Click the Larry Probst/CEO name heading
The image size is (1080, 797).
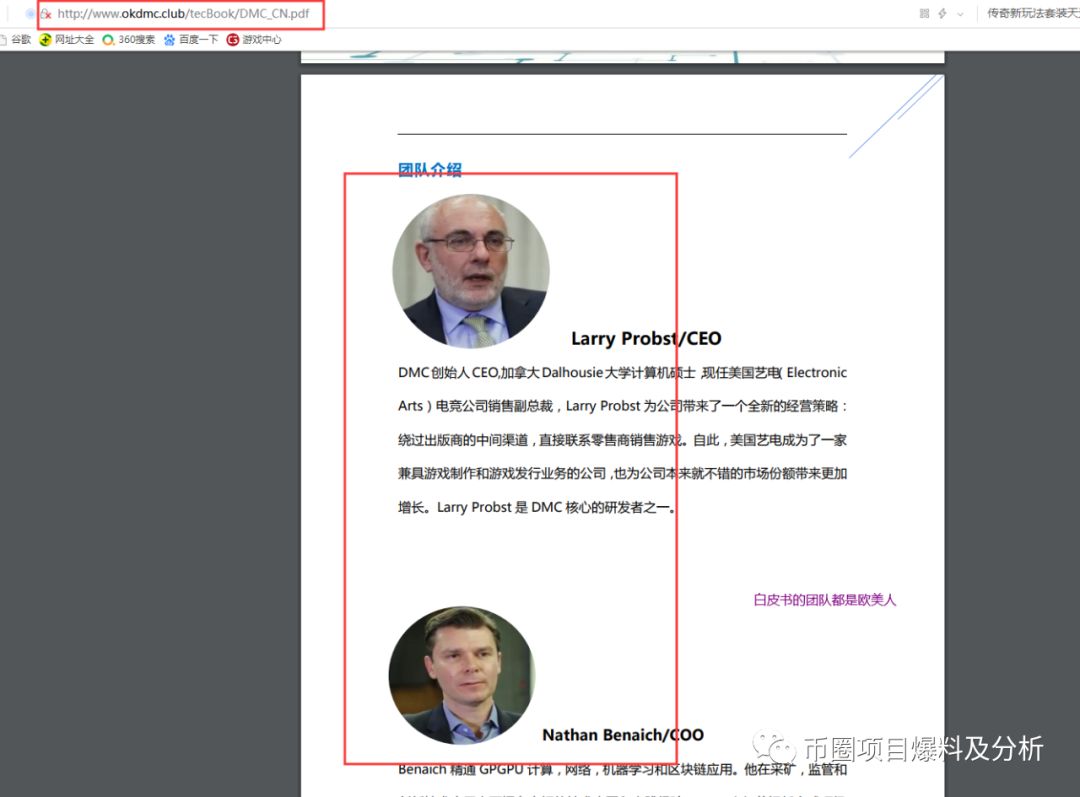(x=646, y=338)
